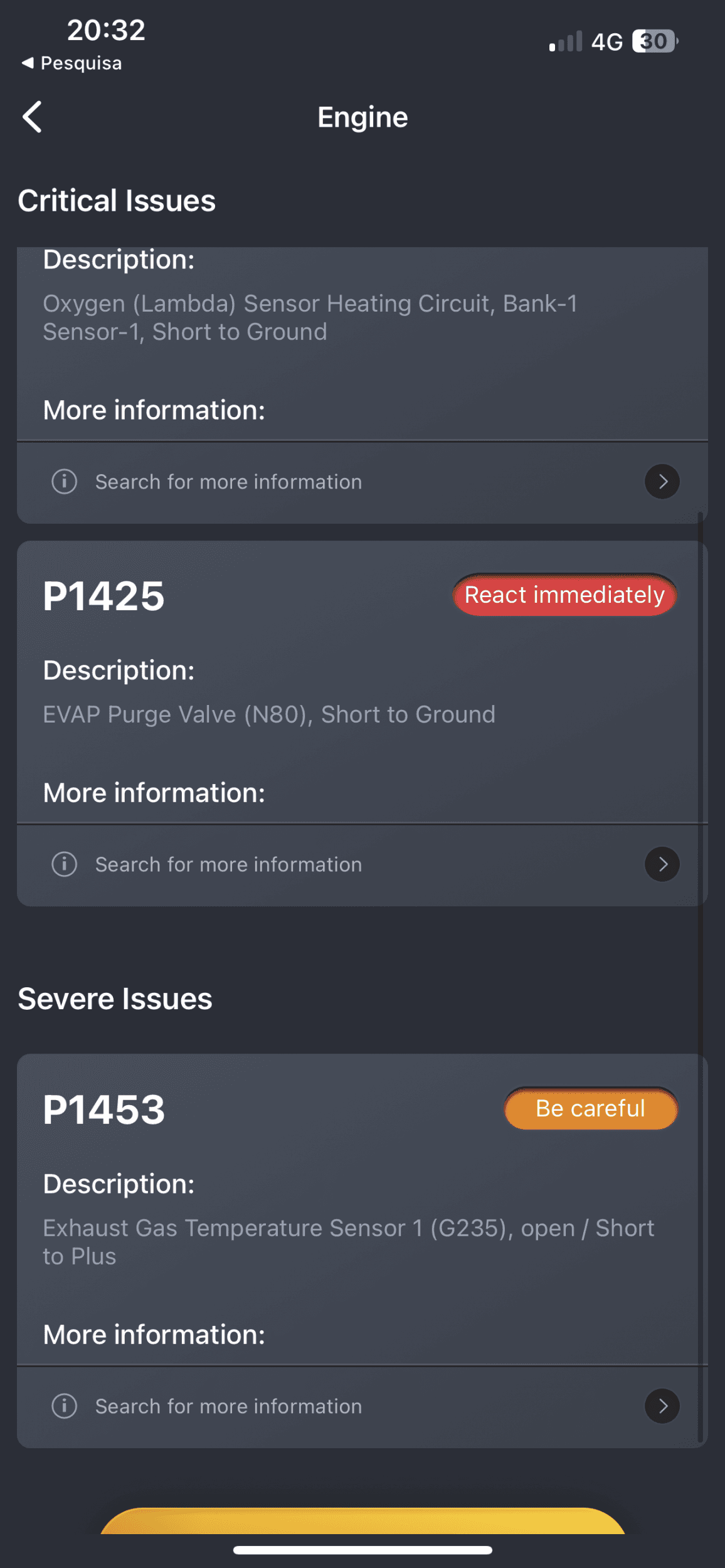Image resolution: width=725 pixels, height=1568 pixels.
Task: Tap Search for more information under P1453
Action: pyautogui.click(x=228, y=1406)
